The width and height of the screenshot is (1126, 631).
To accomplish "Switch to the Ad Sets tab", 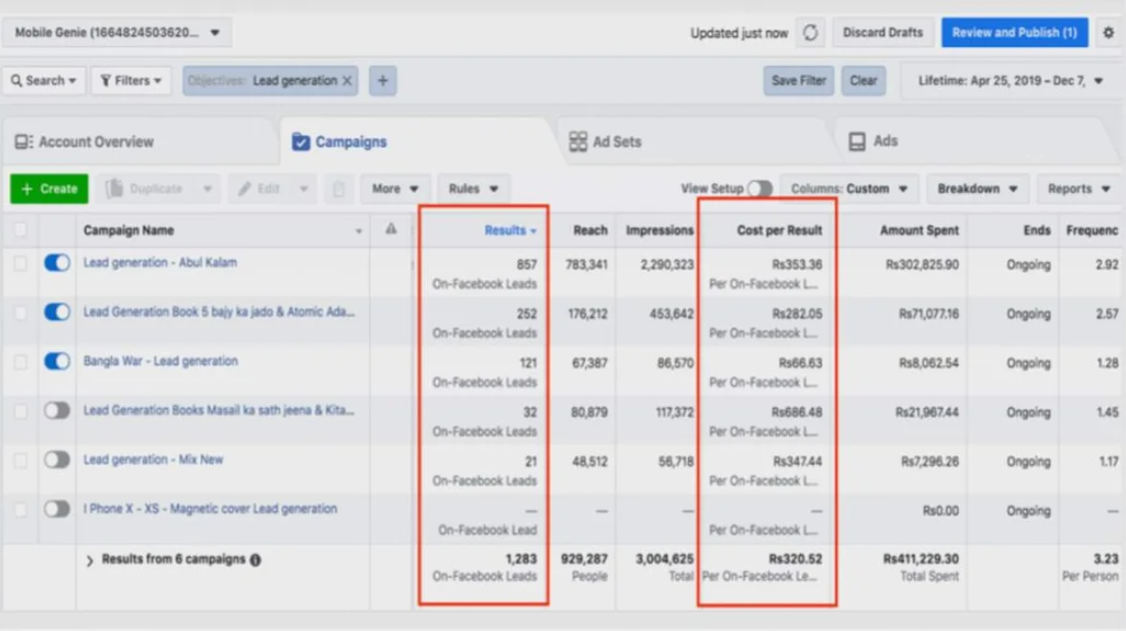I will point(605,142).
